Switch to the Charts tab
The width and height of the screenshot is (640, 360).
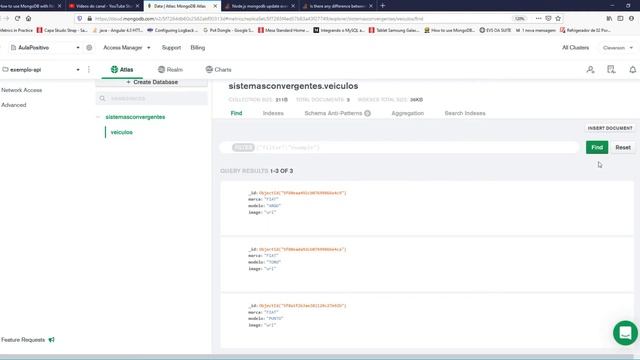218,70
